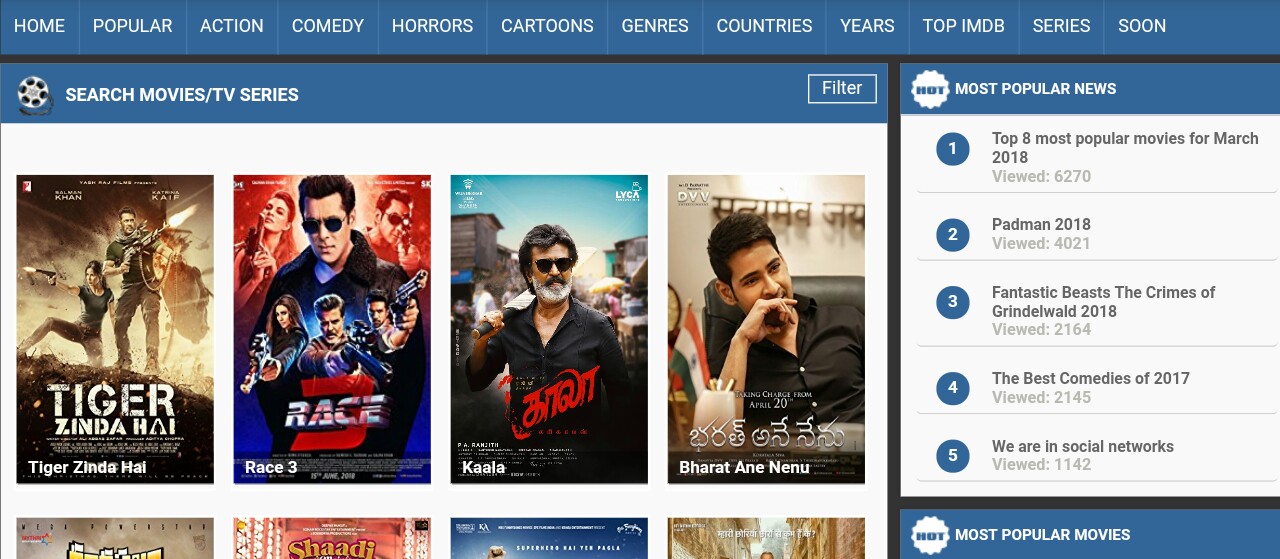
Task: Click the Filter button
Action: pyautogui.click(x=842, y=88)
